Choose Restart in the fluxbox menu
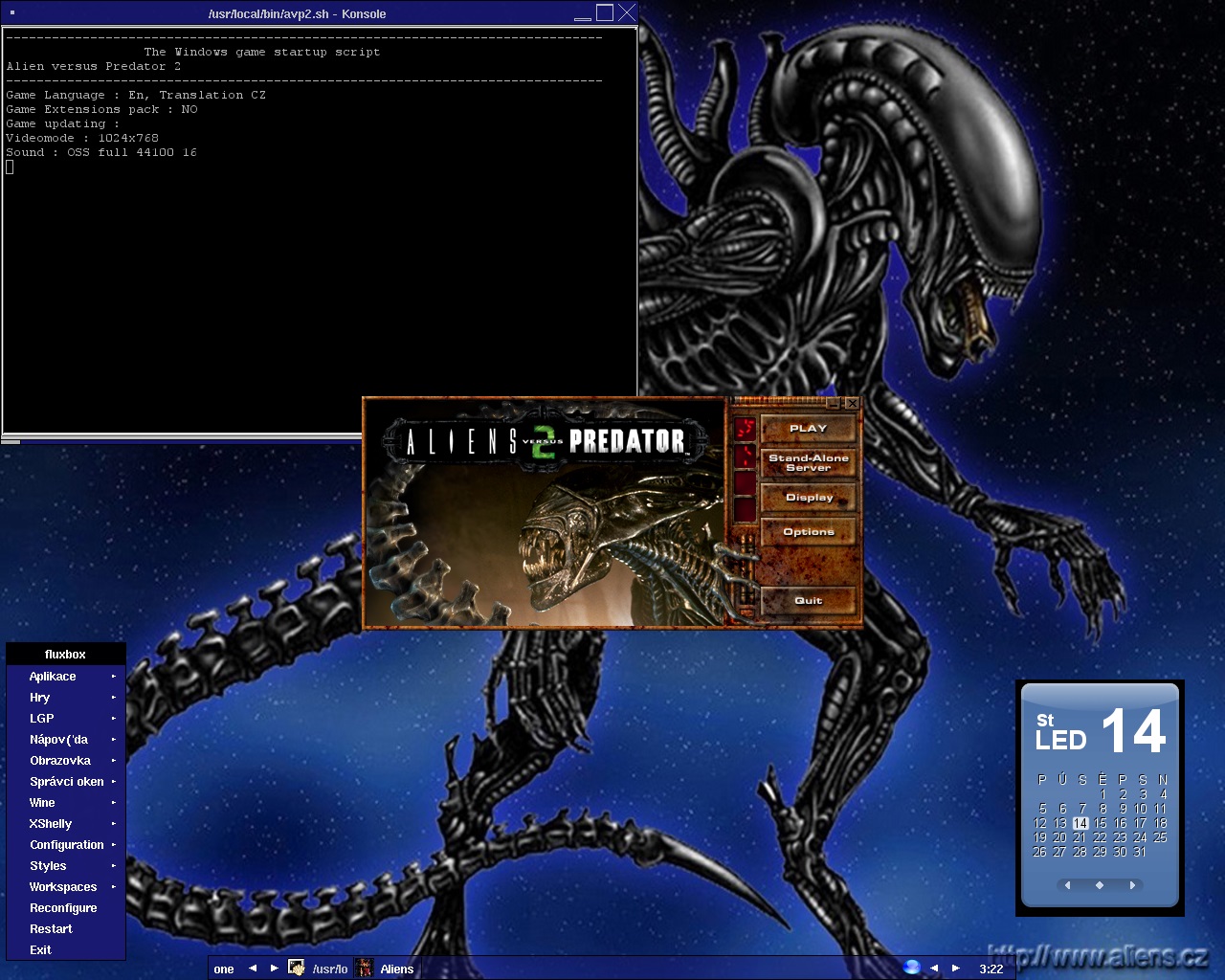The width and height of the screenshot is (1225, 980). 65,929
